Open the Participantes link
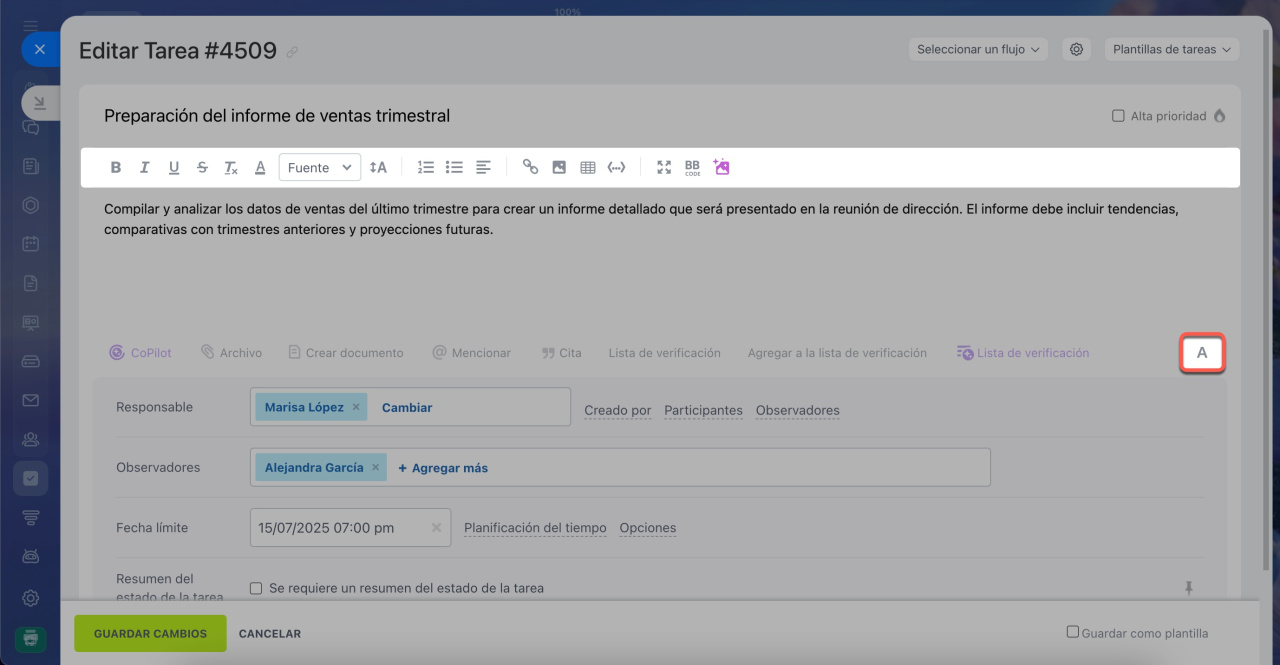The height and width of the screenshot is (665, 1280). tap(703, 410)
